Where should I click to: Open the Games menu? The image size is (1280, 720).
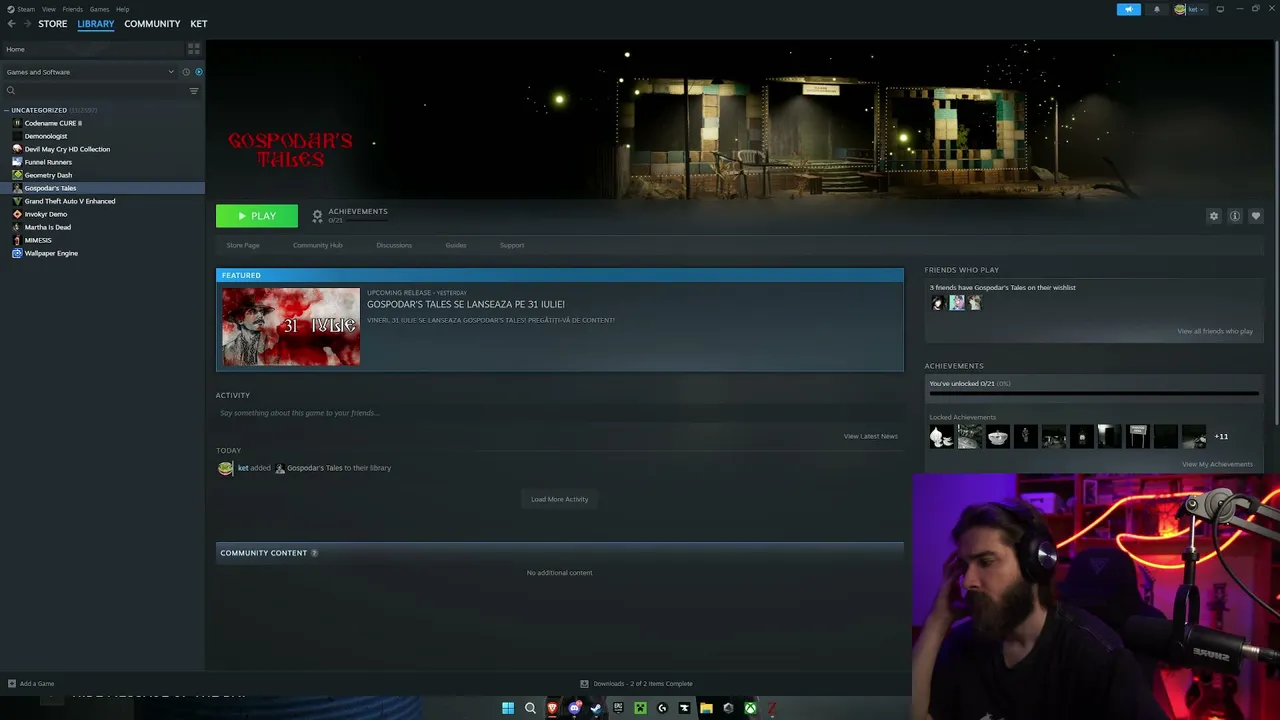[99, 9]
